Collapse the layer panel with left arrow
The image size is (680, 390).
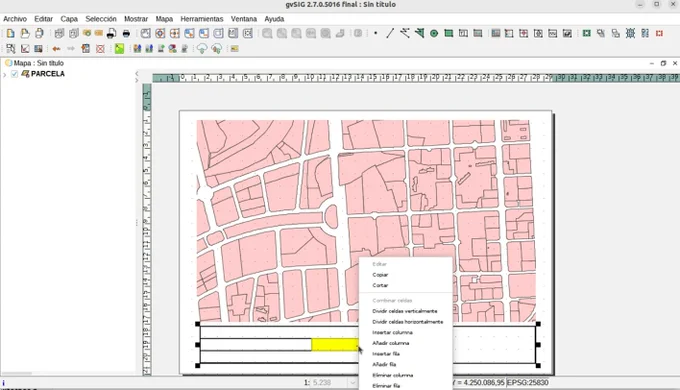pos(137,73)
